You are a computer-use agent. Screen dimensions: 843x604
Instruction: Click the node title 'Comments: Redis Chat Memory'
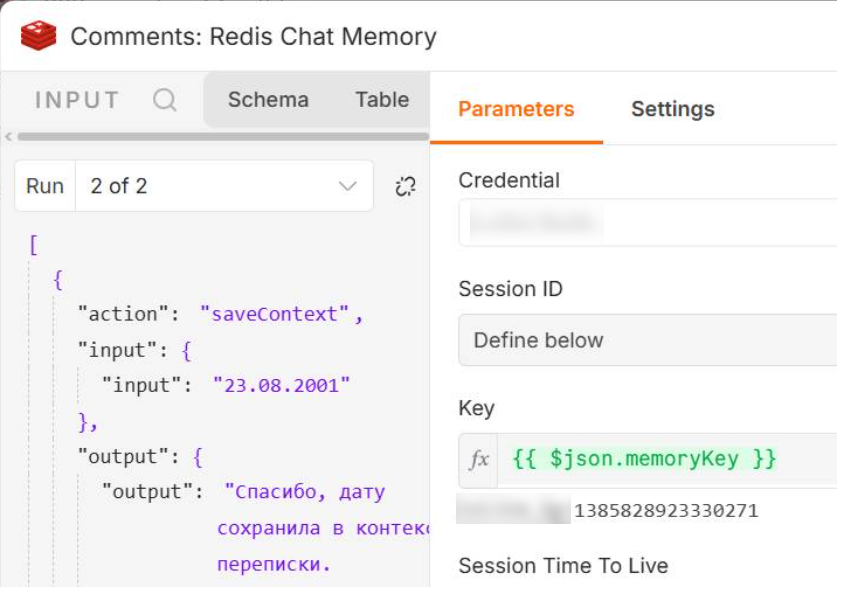[253, 37]
